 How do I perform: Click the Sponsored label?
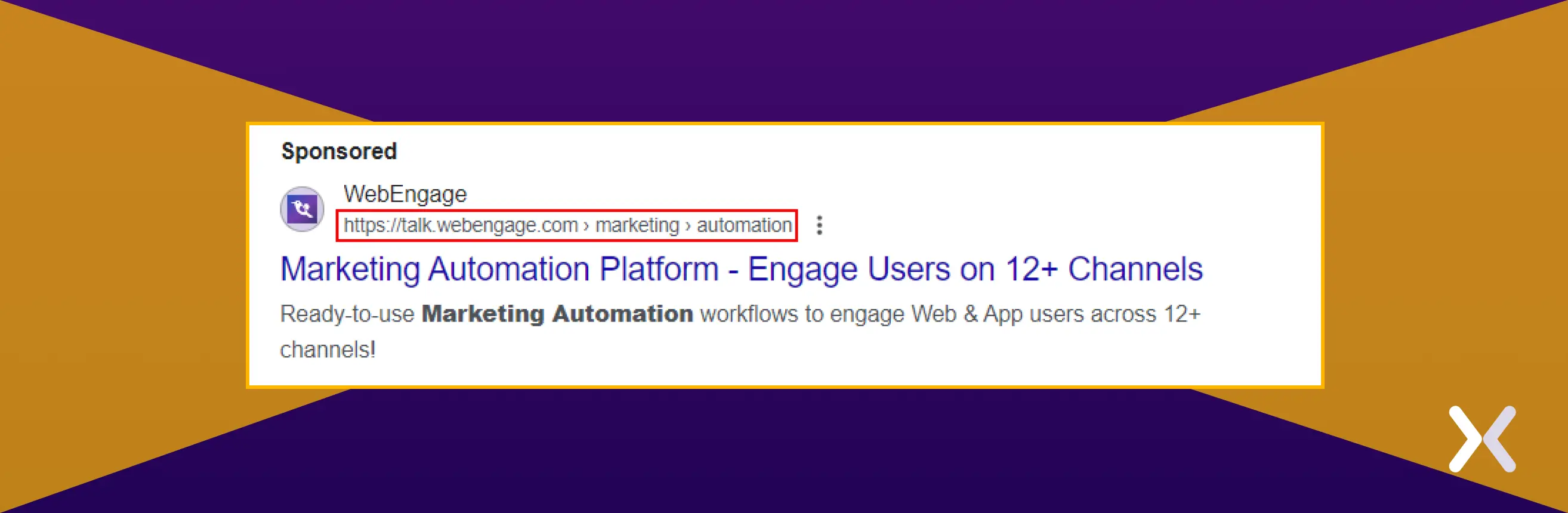click(x=339, y=152)
